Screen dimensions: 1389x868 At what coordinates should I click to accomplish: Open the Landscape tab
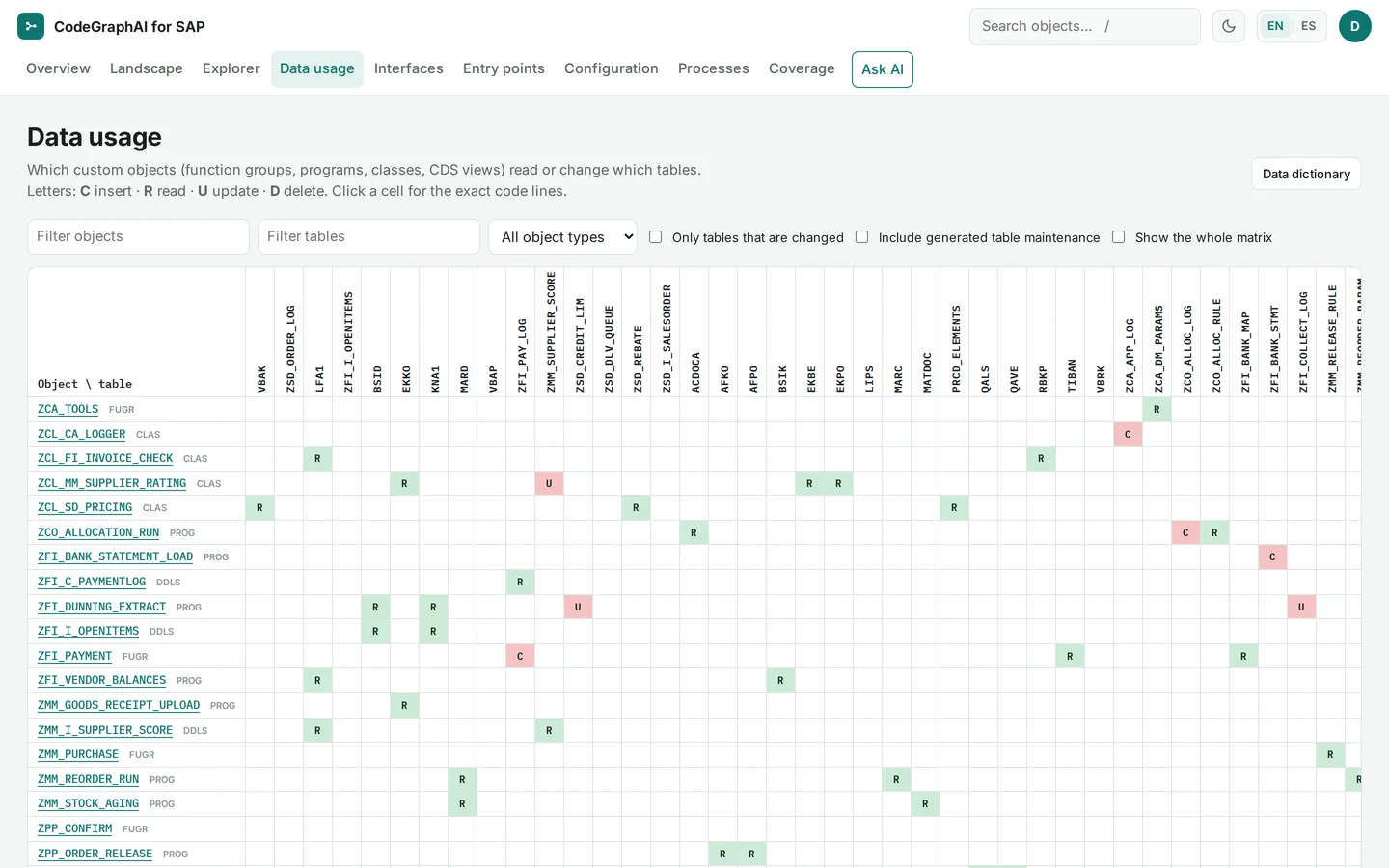[147, 68]
